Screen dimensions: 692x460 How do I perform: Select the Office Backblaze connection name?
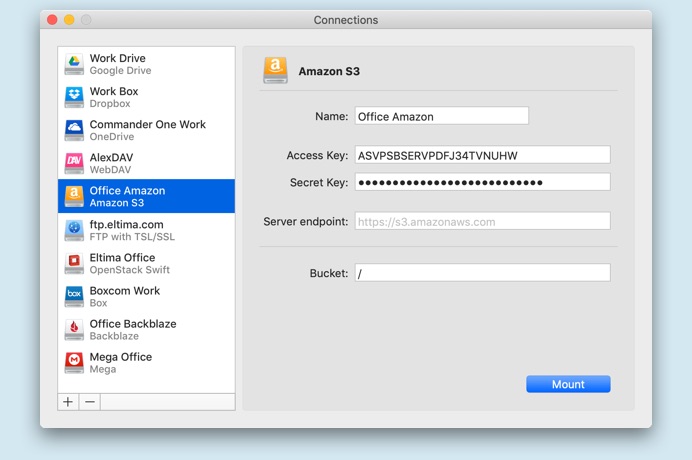tap(133, 324)
